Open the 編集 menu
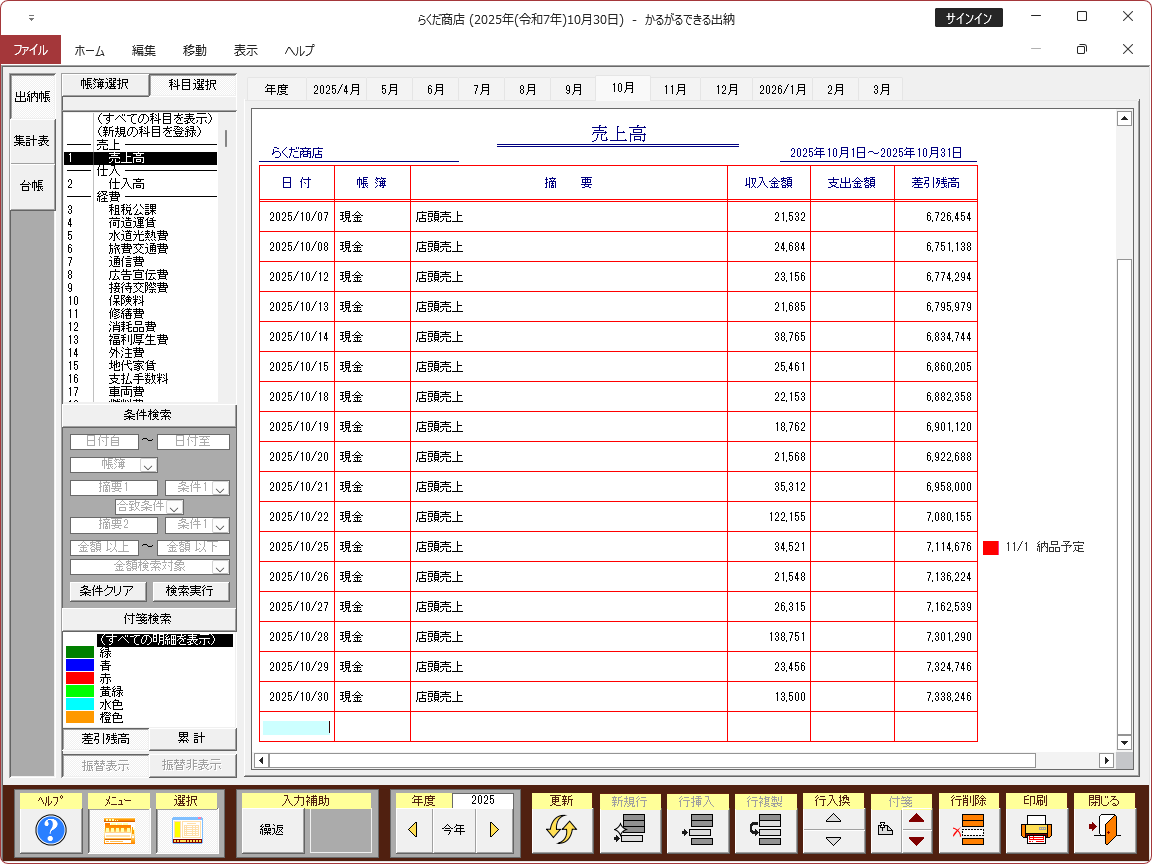This screenshot has width=1152, height=864. pos(144,50)
